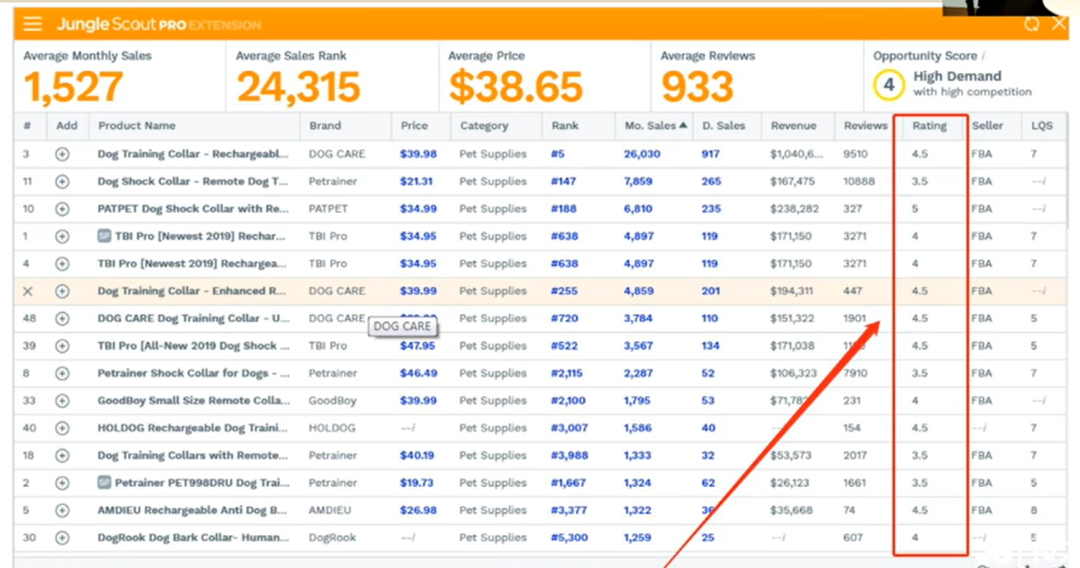
Task: Click the HOLDOG brand cell
Action: click(x=332, y=428)
